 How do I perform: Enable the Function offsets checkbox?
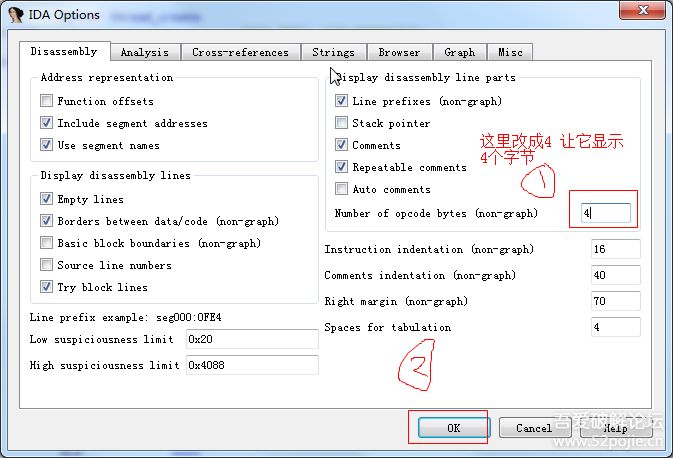click(46, 101)
